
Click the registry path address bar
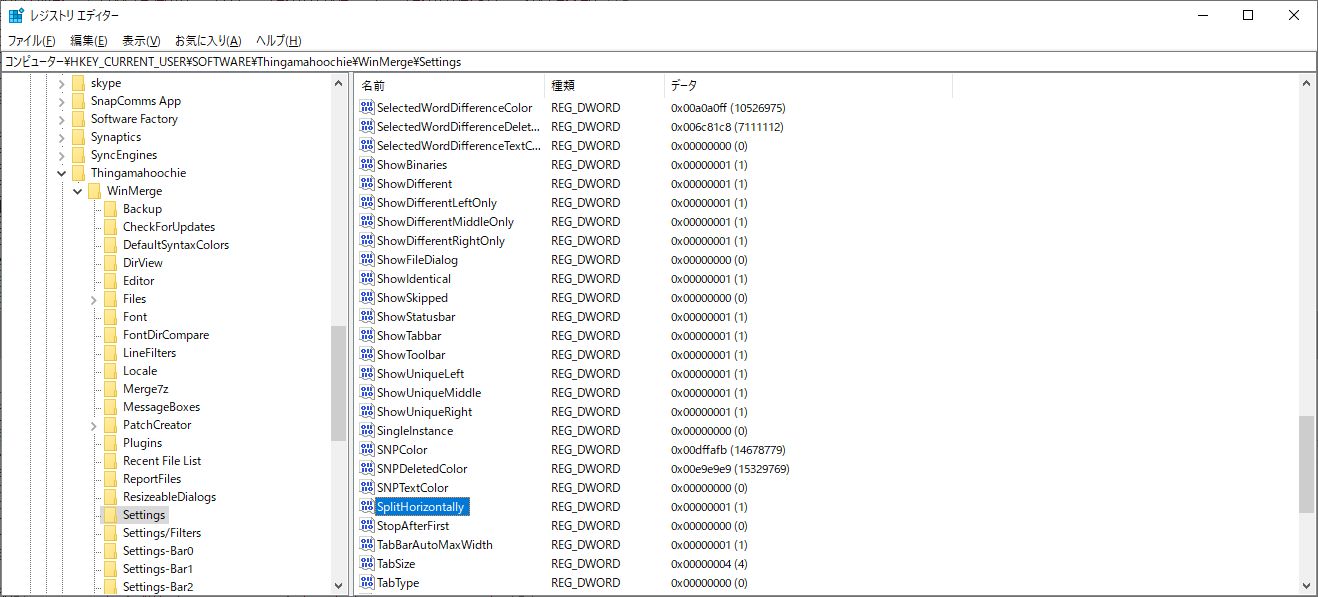pos(658,62)
